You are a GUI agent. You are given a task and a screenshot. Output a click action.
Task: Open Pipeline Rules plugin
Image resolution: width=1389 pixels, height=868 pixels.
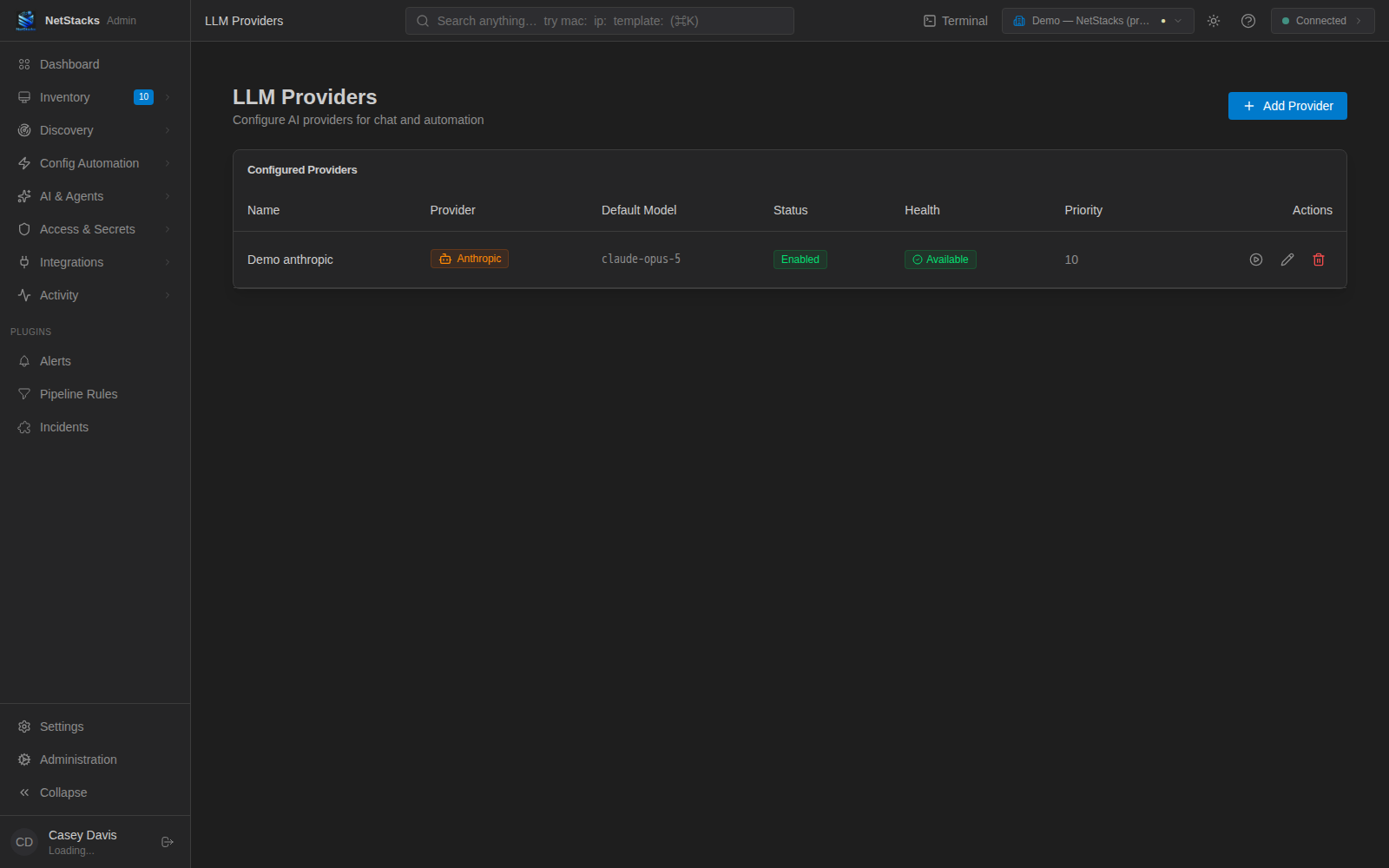[x=95, y=394]
